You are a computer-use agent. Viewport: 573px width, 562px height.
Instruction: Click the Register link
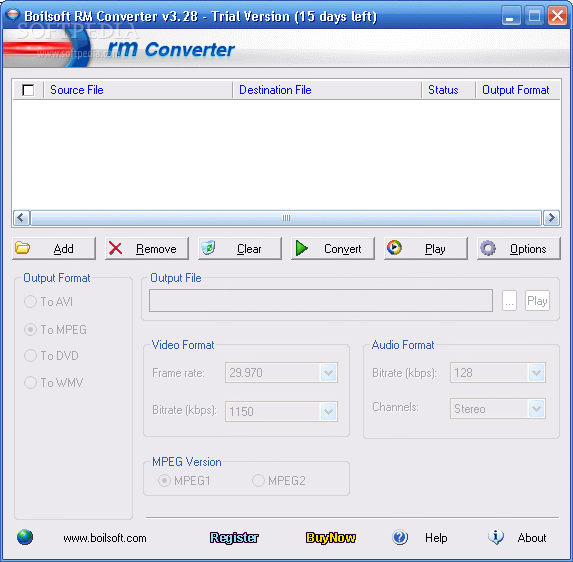[234, 538]
